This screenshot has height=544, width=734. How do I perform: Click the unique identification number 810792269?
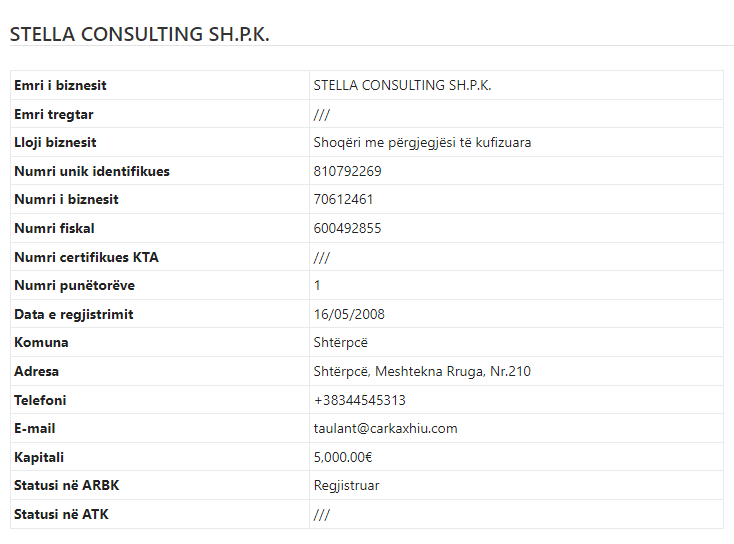tap(347, 171)
